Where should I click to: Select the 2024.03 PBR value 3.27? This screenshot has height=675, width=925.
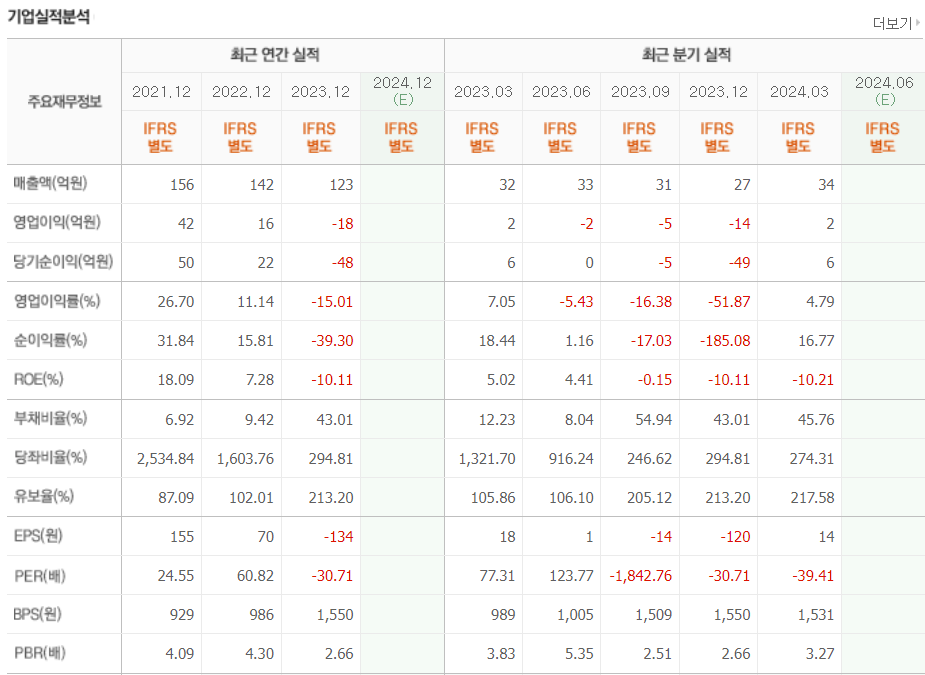[x=820, y=653]
